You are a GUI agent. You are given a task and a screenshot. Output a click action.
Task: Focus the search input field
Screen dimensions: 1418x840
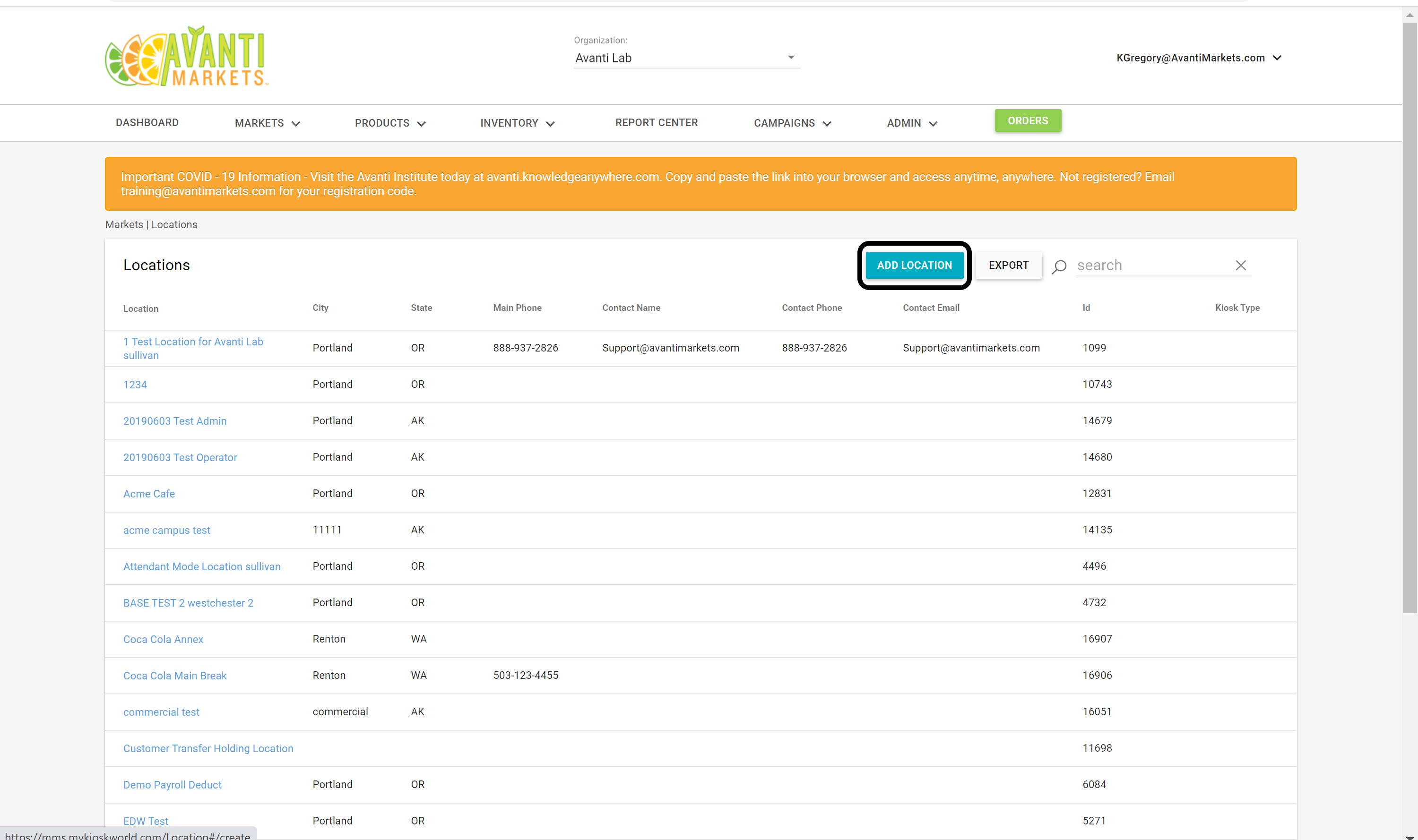[x=1152, y=266]
